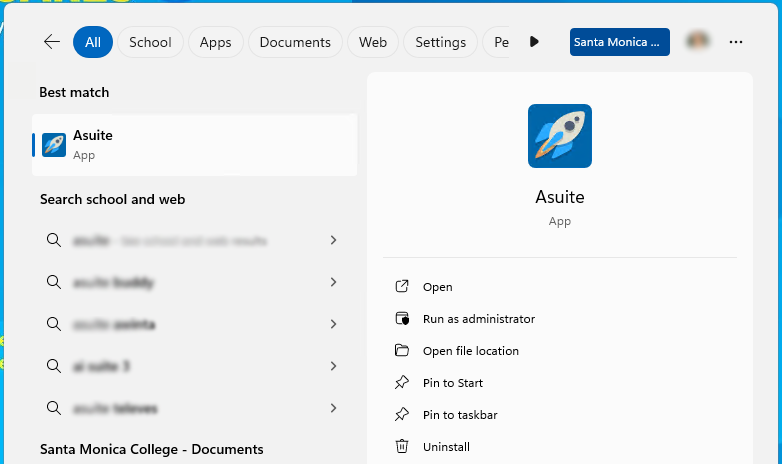Choose Run as administrator
The width and height of the screenshot is (782, 464).
(479, 319)
